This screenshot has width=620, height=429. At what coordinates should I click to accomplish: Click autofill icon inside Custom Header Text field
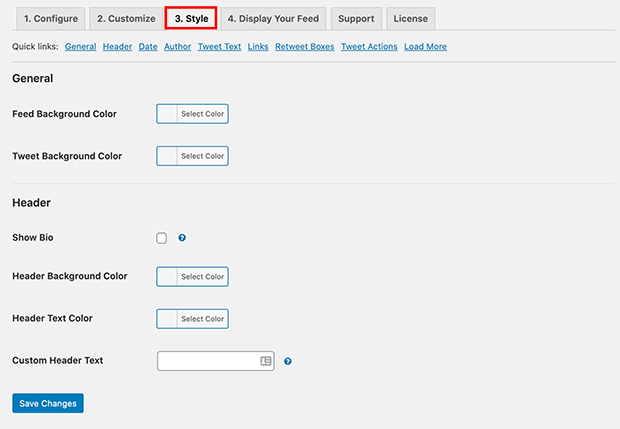coord(266,361)
